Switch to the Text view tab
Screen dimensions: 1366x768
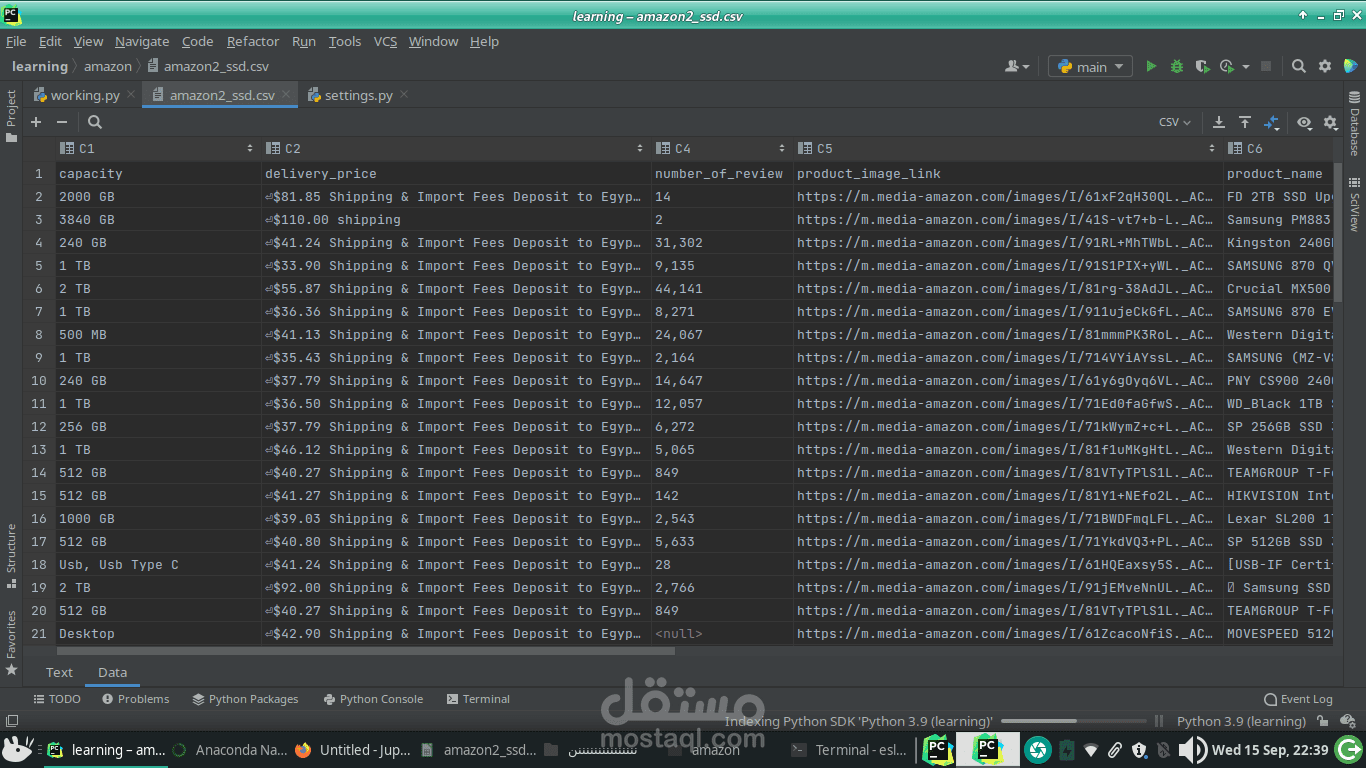[59, 672]
